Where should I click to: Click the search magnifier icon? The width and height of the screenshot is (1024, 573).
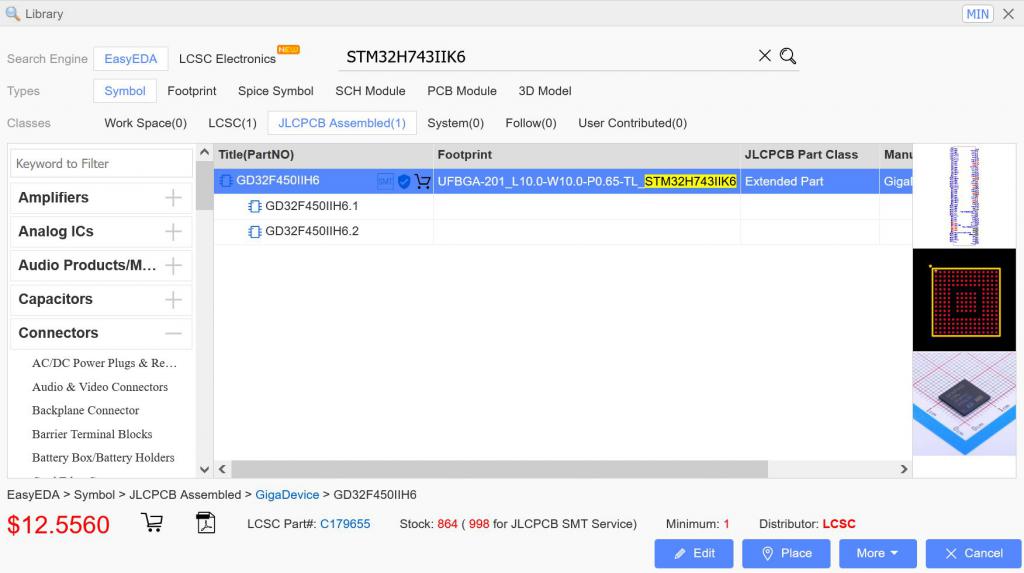click(788, 57)
